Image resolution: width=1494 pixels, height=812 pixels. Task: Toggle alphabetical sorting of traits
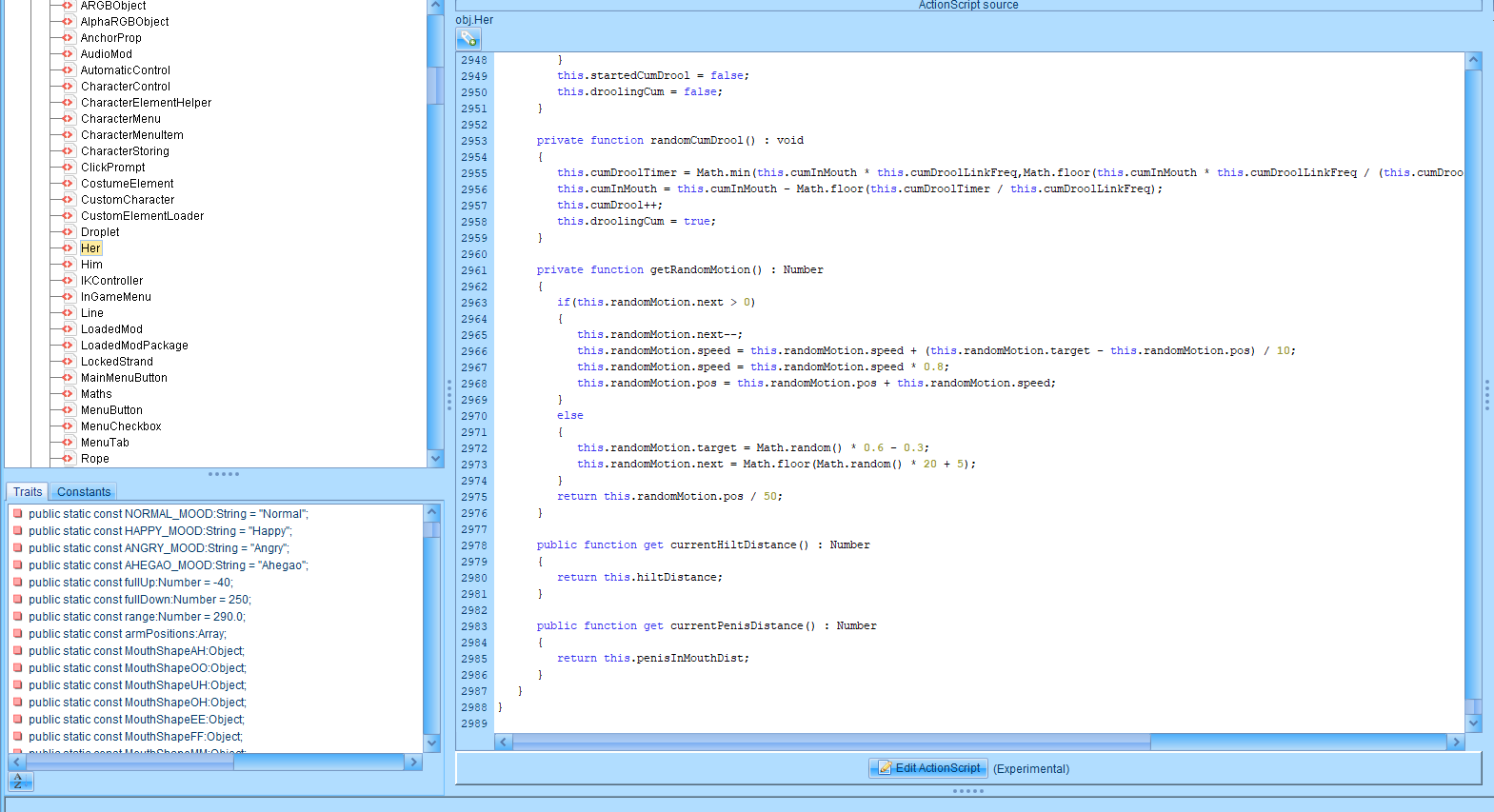[x=21, y=782]
